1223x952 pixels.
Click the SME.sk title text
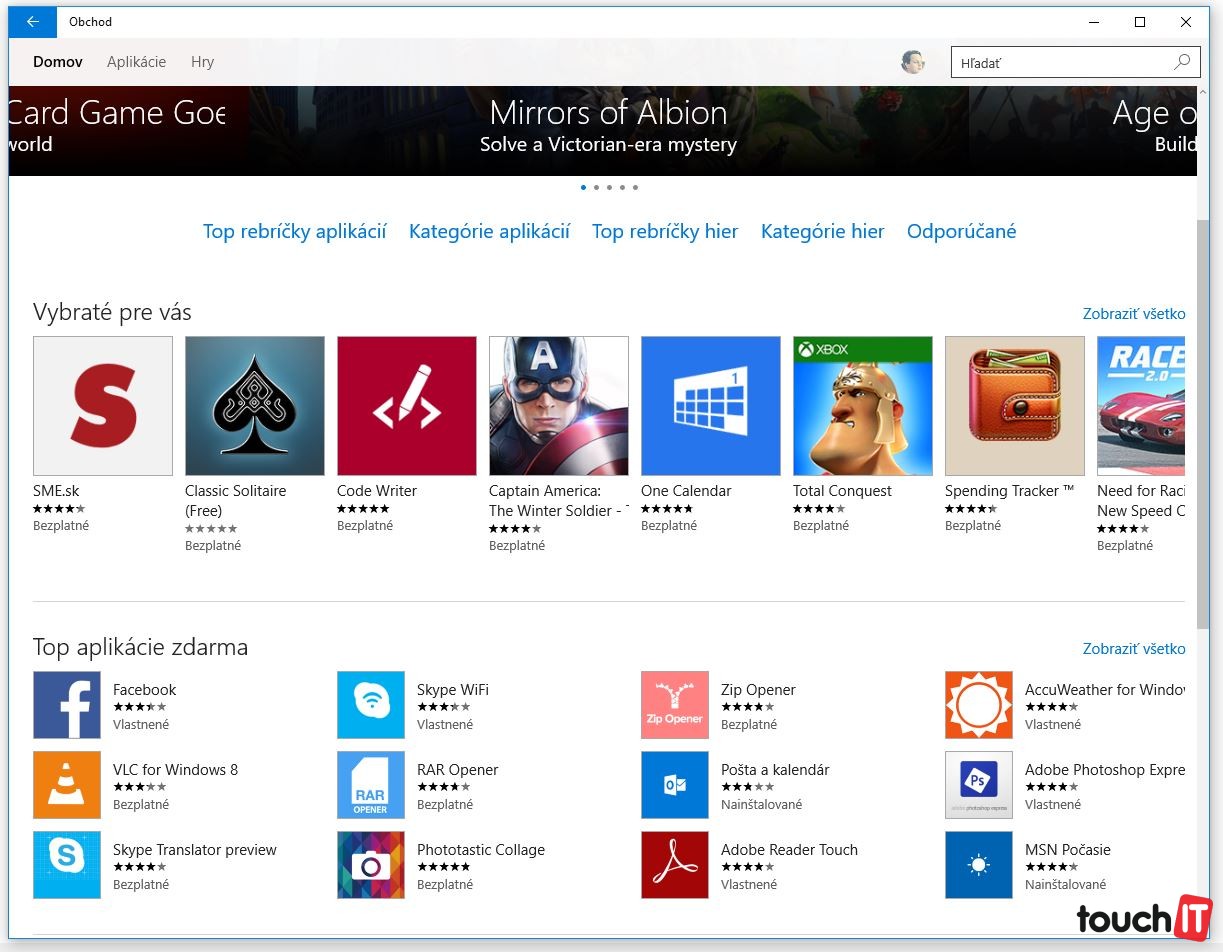coord(56,491)
